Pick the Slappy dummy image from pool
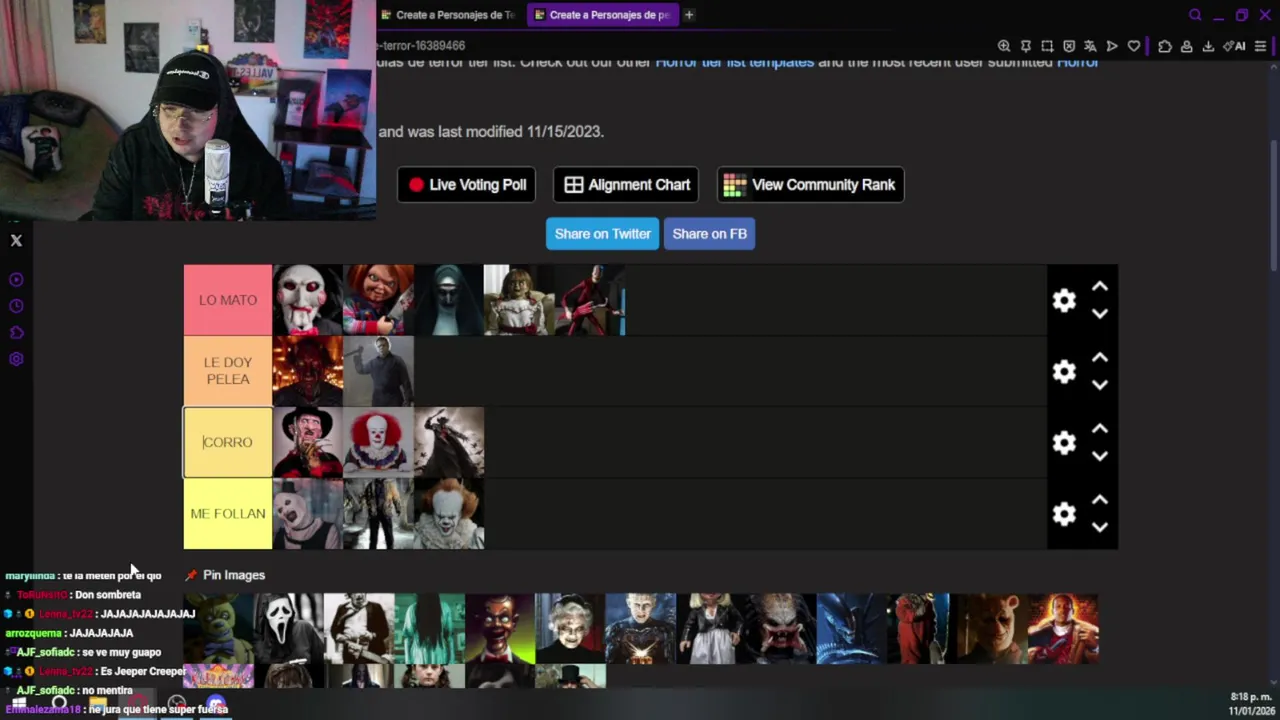The width and height of the screenshot is (1280, 720). [x=500, y=629]
